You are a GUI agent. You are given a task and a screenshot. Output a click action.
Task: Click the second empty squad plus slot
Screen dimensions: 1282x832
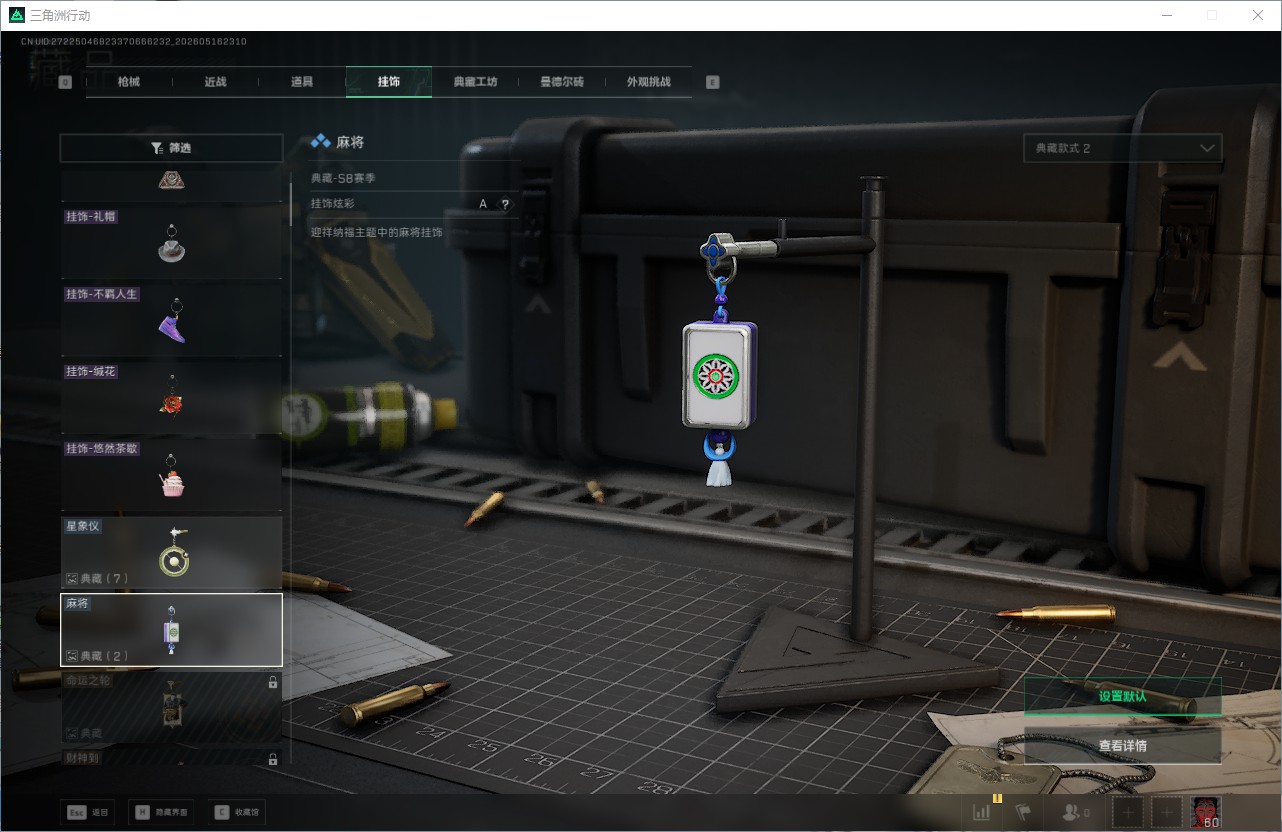1167,813
